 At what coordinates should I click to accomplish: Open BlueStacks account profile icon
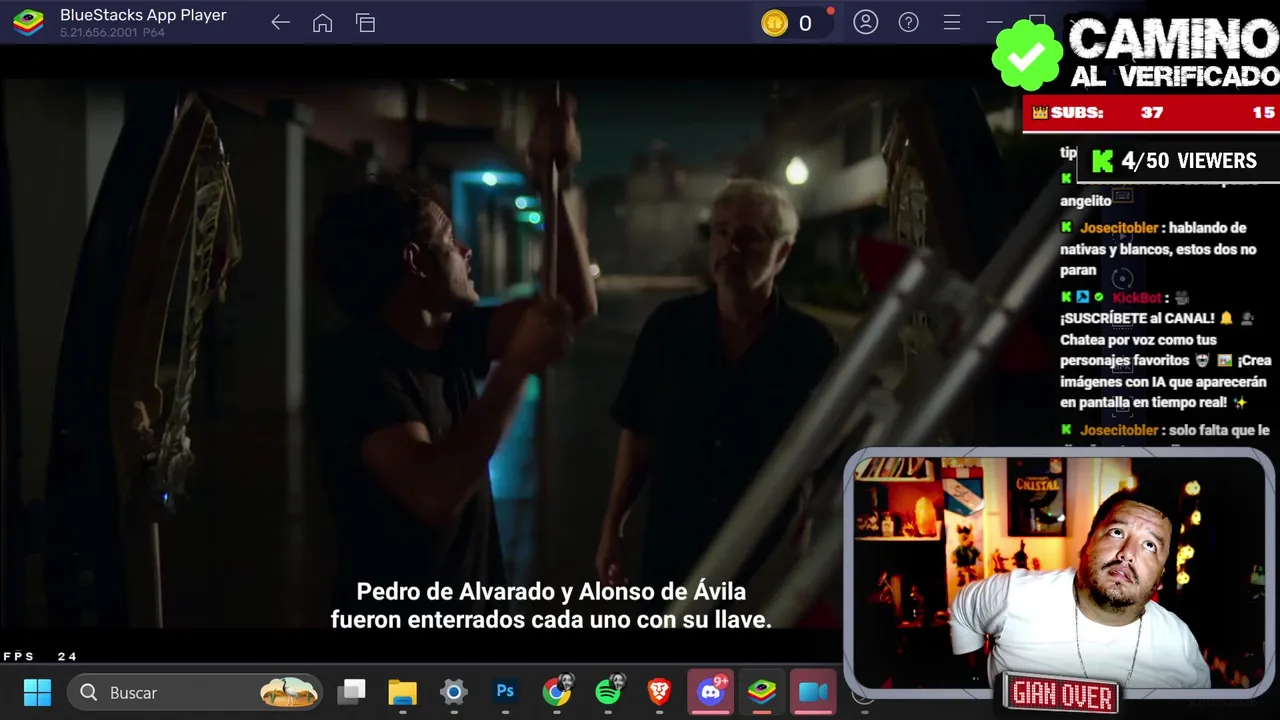(865, 22)
